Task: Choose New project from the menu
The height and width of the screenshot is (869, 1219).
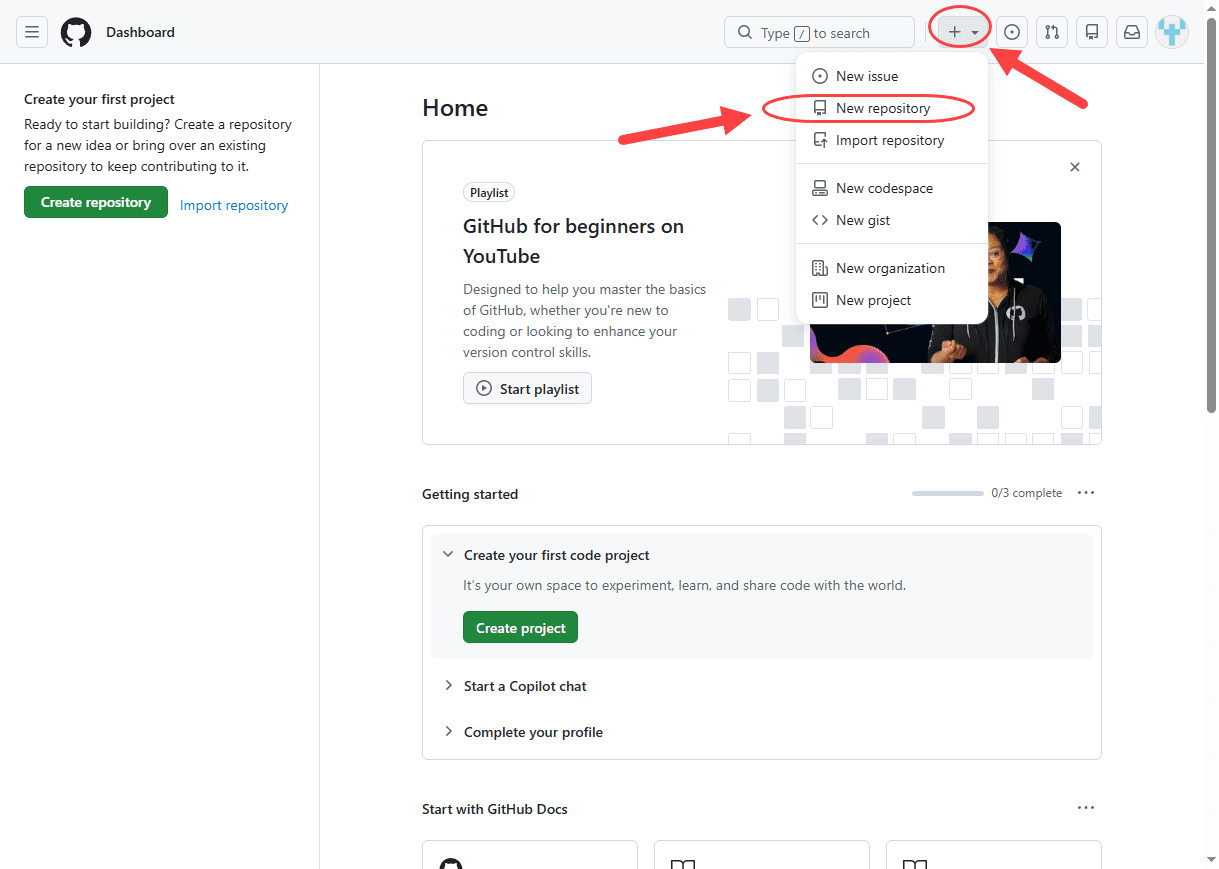Action: point(892,300)
